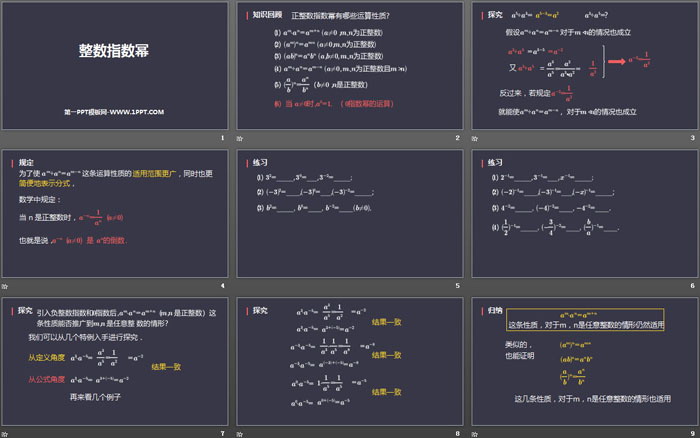This screenshot has width=700, height=438.
Task: Select slide 7 thumbnail with 再来看几个例子
Action: coord(115,361)
